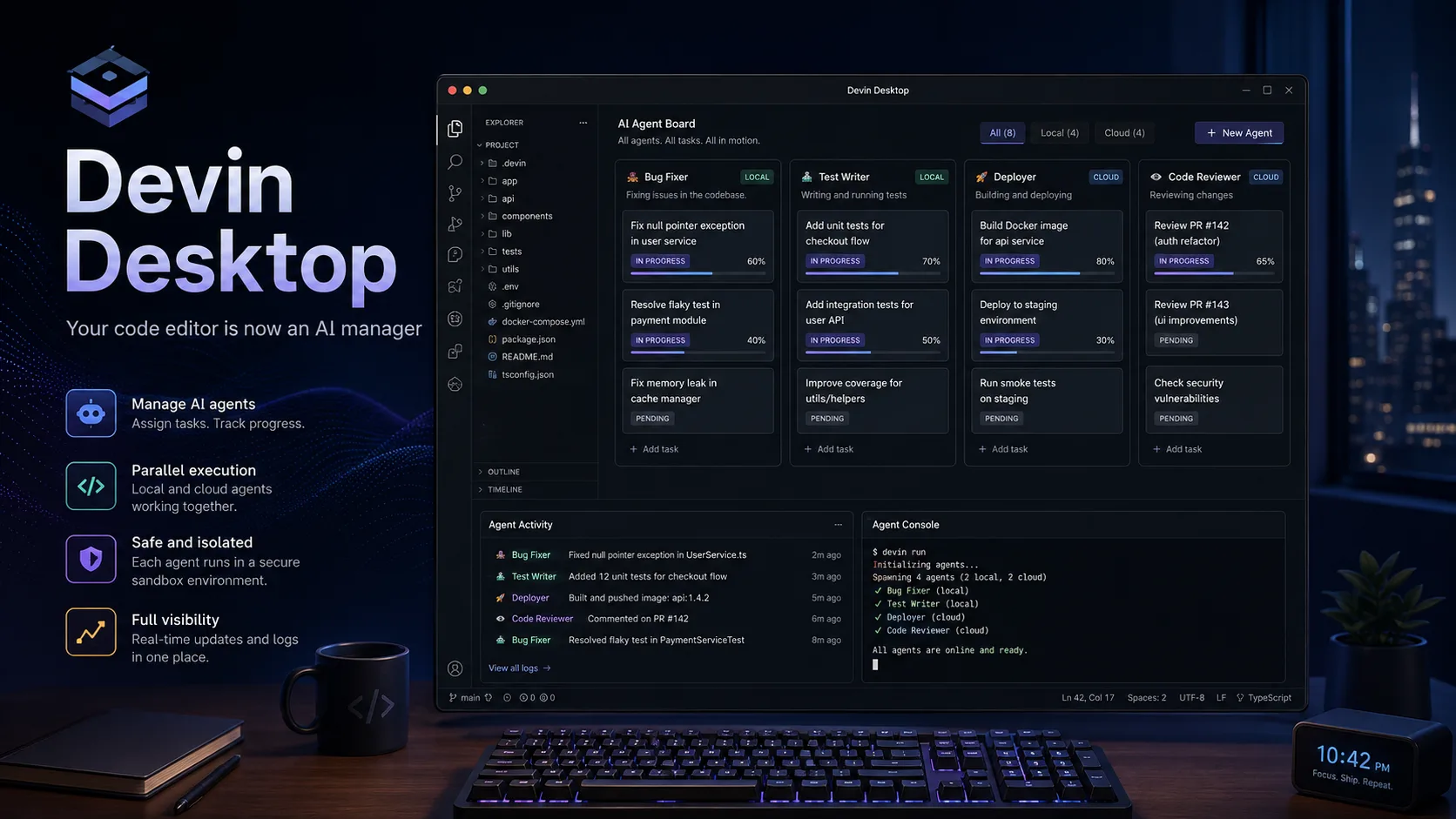Image resolution: width=1456 pixels, height=819 pixels.
Task: Switch to the Cloud (4) tab
Action: click(x=1124, y=133)
